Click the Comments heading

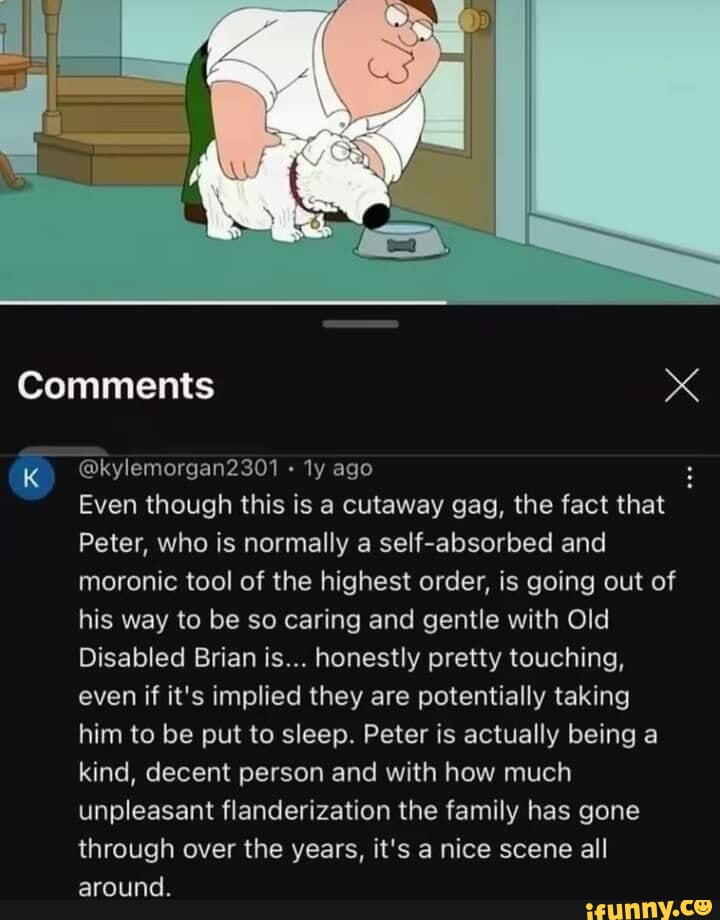pos(116,385)
